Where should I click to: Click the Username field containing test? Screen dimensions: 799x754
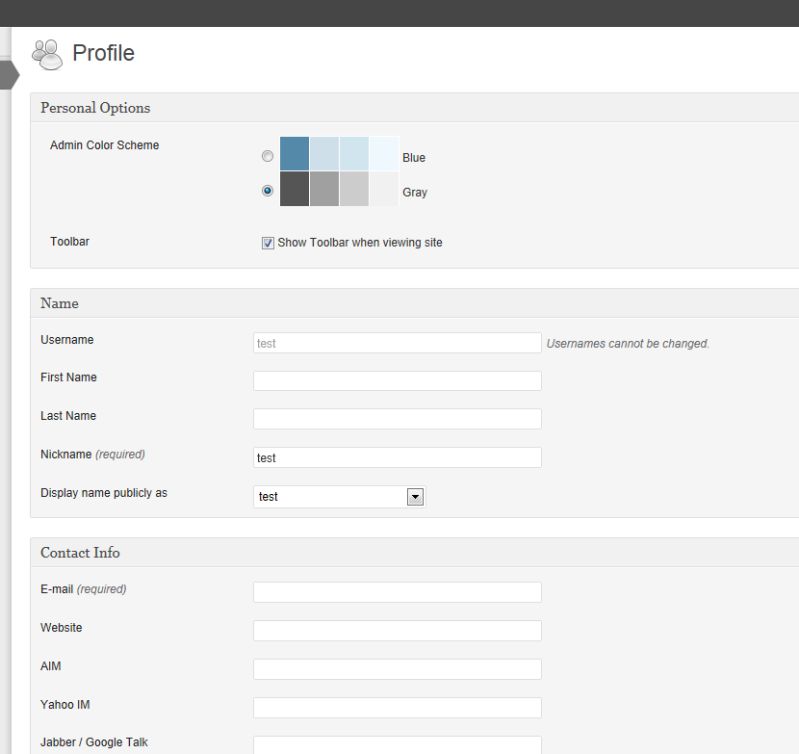pos(397,343)
